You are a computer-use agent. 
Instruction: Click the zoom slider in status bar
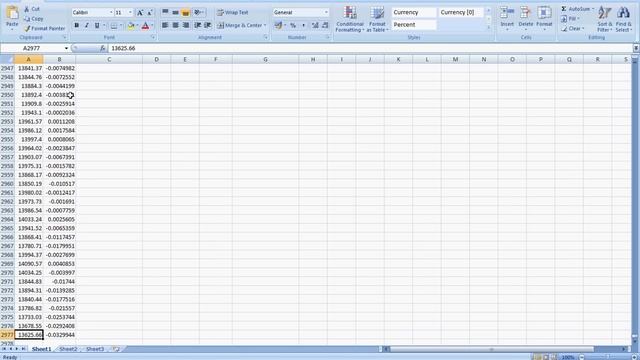[x=607, y=357]
